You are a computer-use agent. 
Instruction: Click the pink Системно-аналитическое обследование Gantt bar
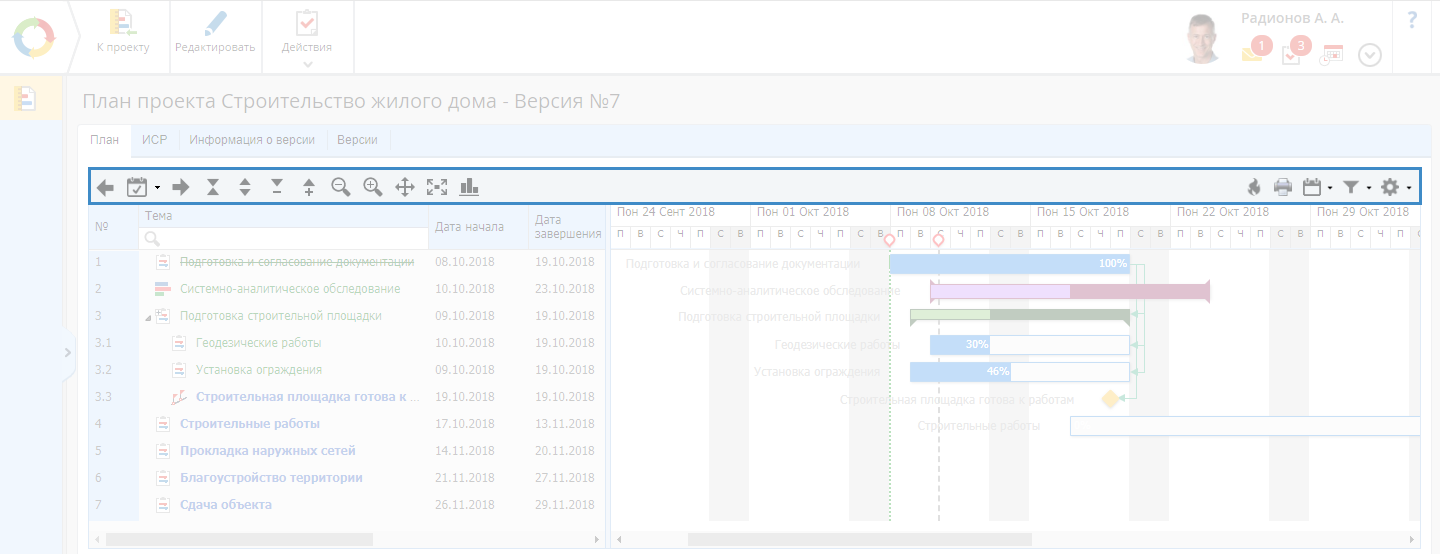(x=1070, y=292)
